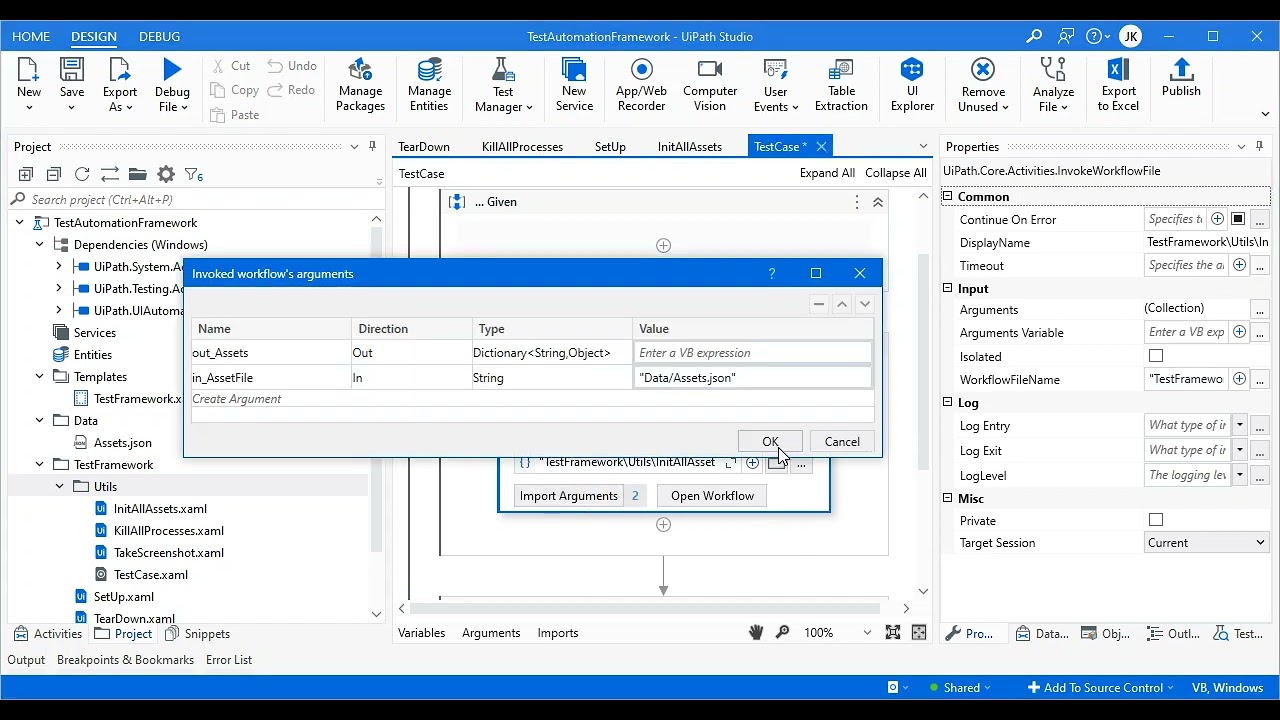Click the Save ribbon icon
Image resolution: width=1280 pixels, height=720 pixels.
[72, 71]
